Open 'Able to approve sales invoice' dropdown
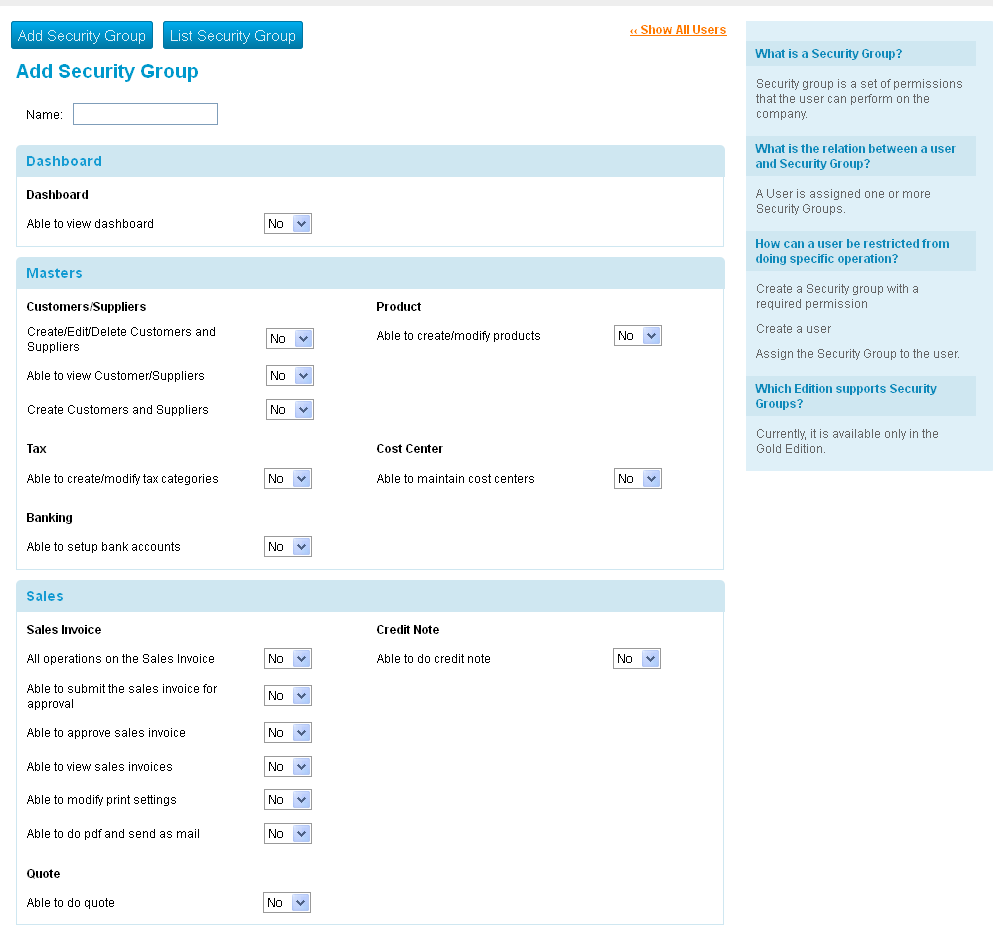 [288, 733]
